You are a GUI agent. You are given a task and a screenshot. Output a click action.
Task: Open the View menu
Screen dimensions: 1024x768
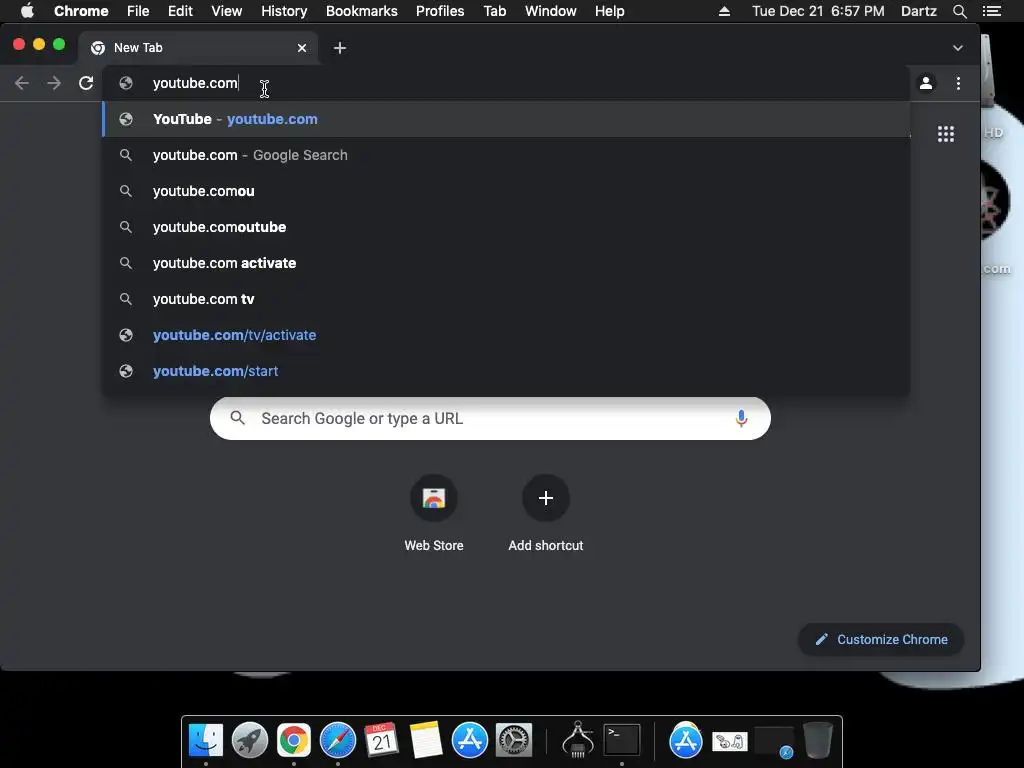point(227,11)
